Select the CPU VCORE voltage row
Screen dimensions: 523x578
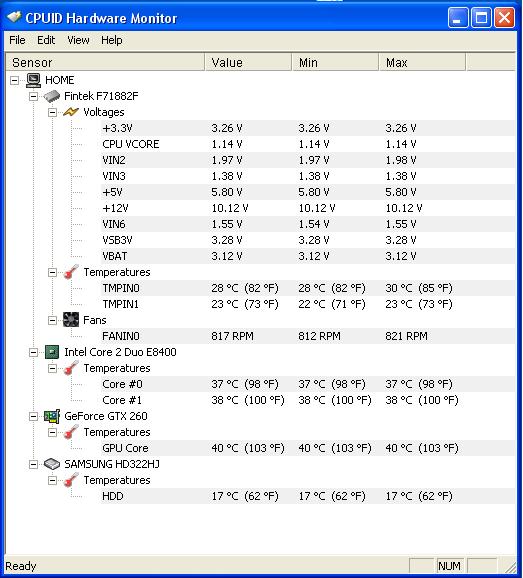260,144
